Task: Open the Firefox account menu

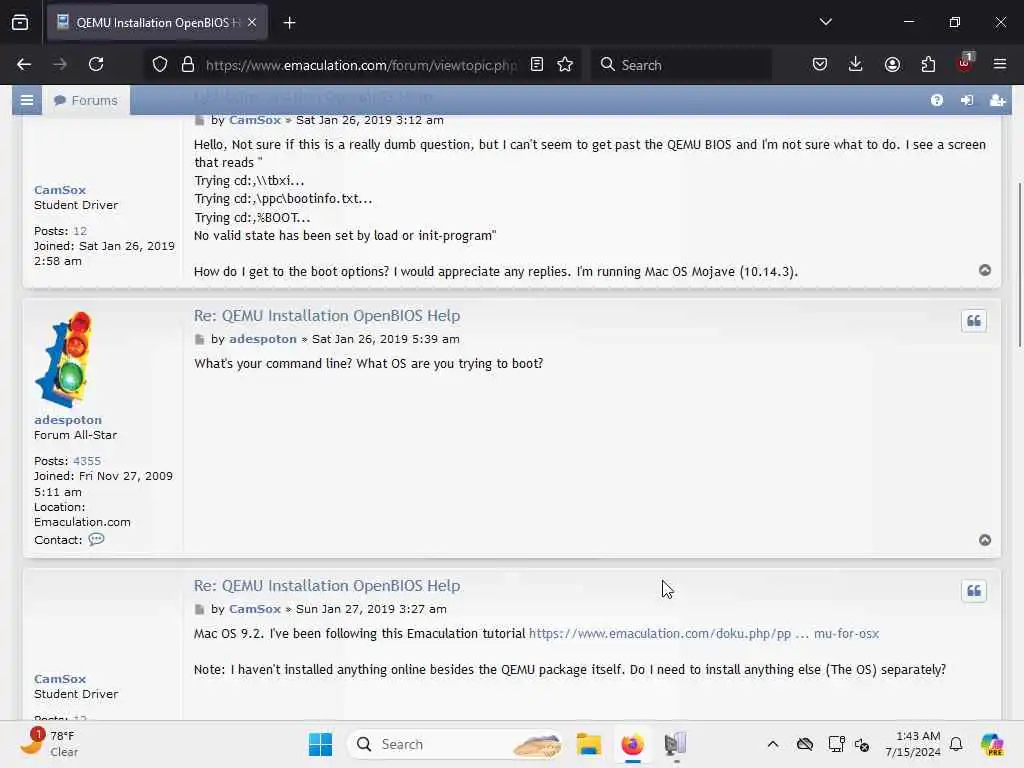Action: (892, 64)
